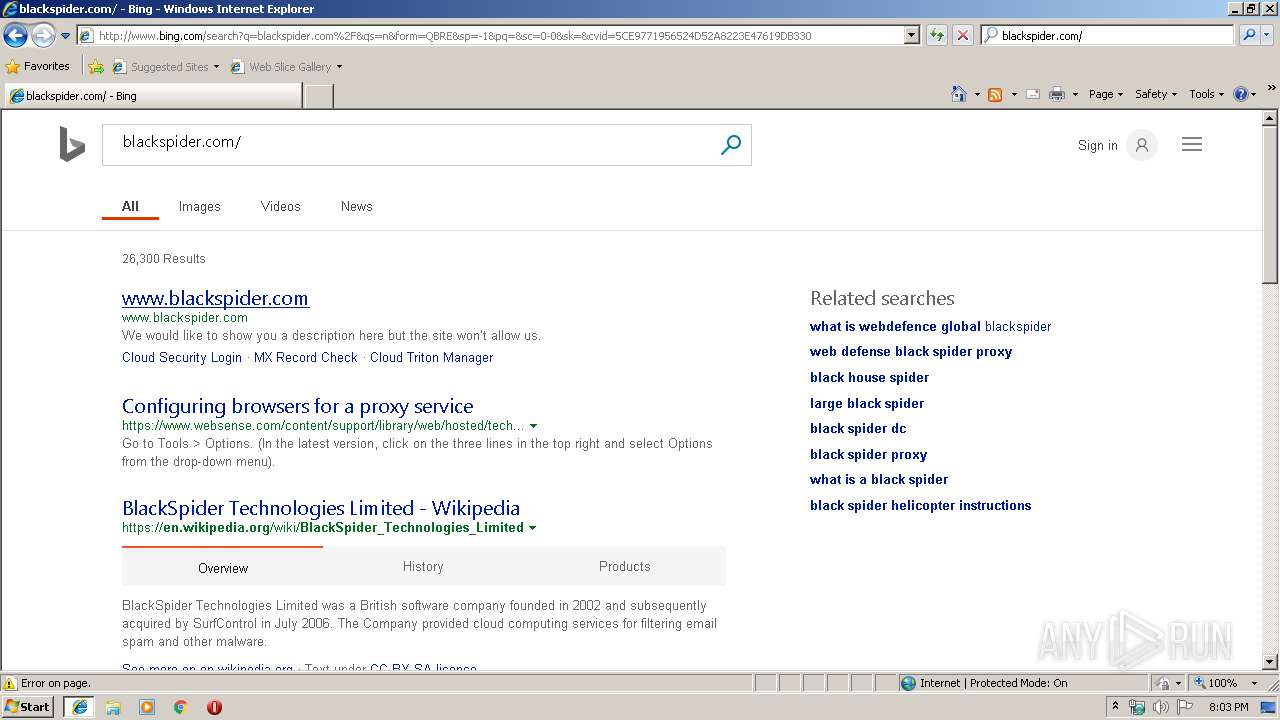Open www.blackspider.com result link
Screen dimensions: 1280x720
click(215, 298)
